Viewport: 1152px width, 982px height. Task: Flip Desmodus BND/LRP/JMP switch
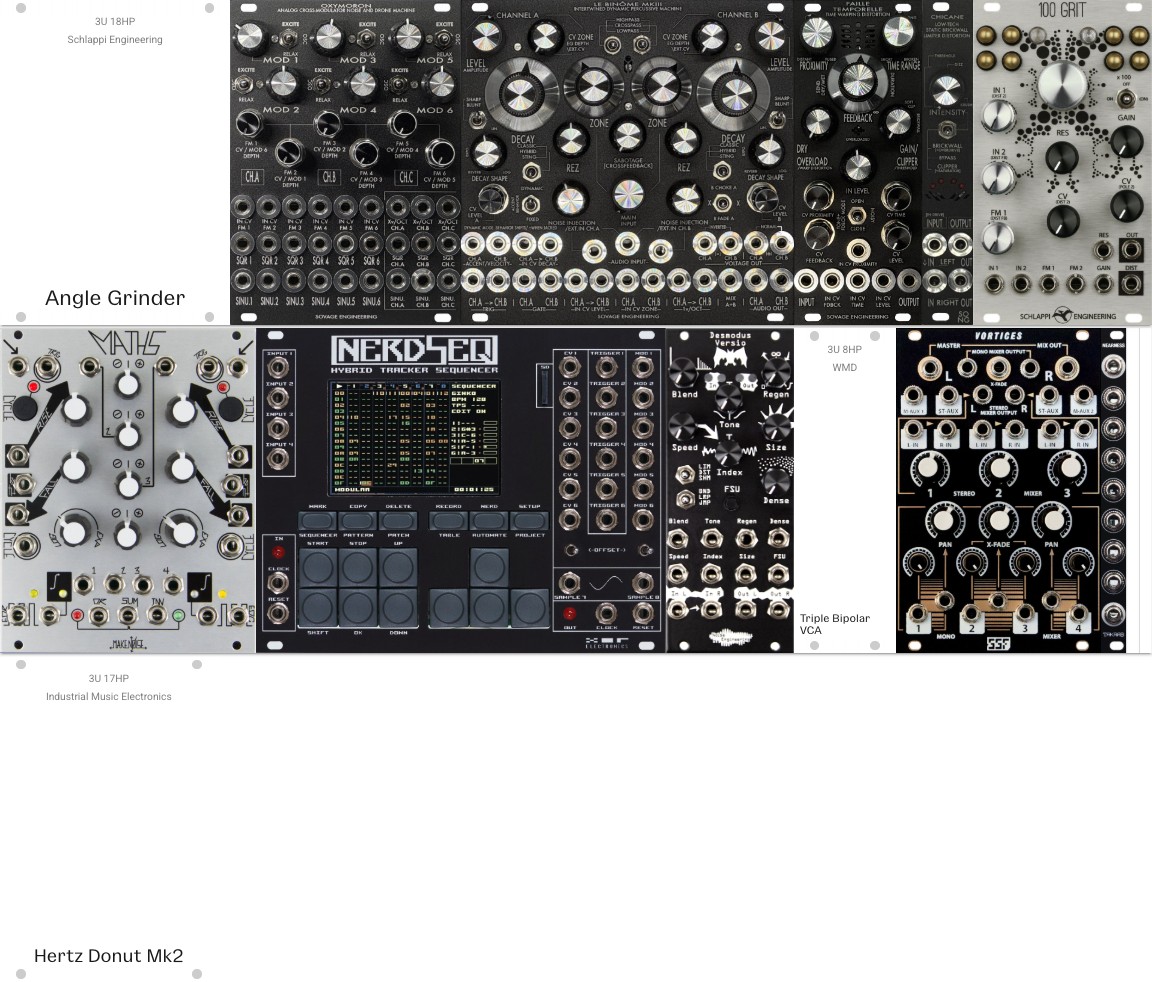coord(685,499)
